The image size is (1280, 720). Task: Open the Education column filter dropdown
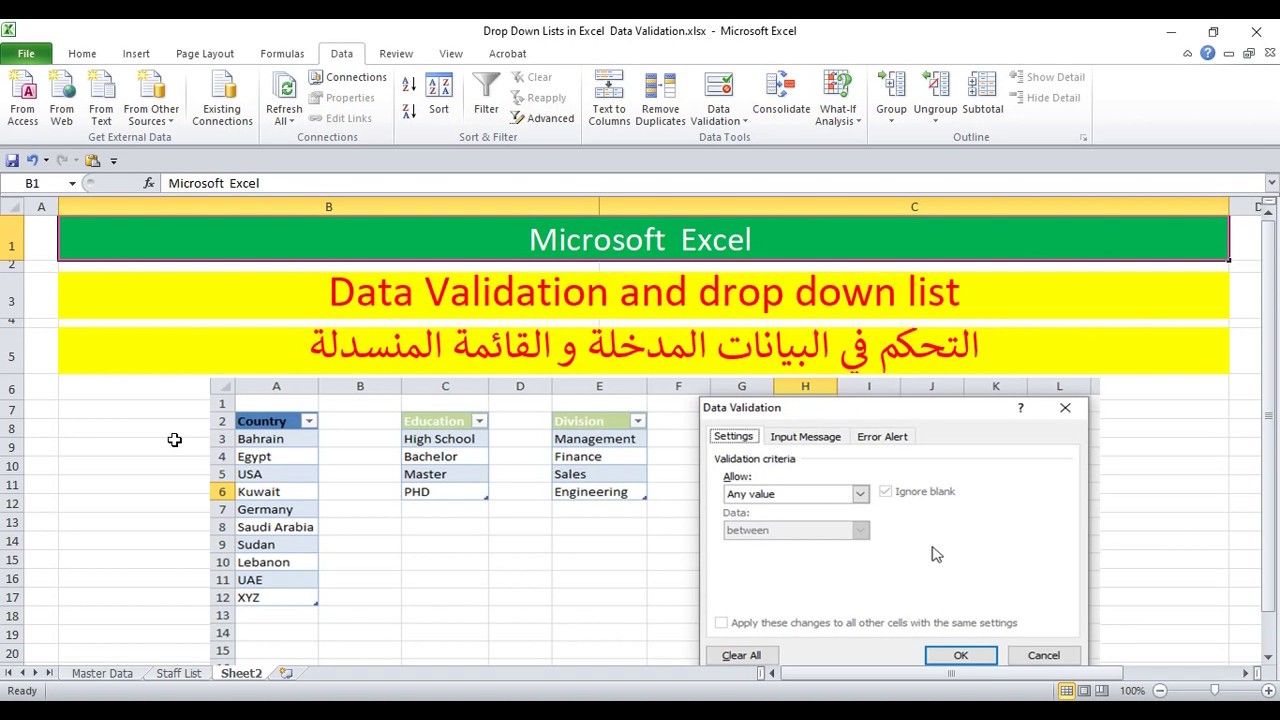(x=479, y=421)
